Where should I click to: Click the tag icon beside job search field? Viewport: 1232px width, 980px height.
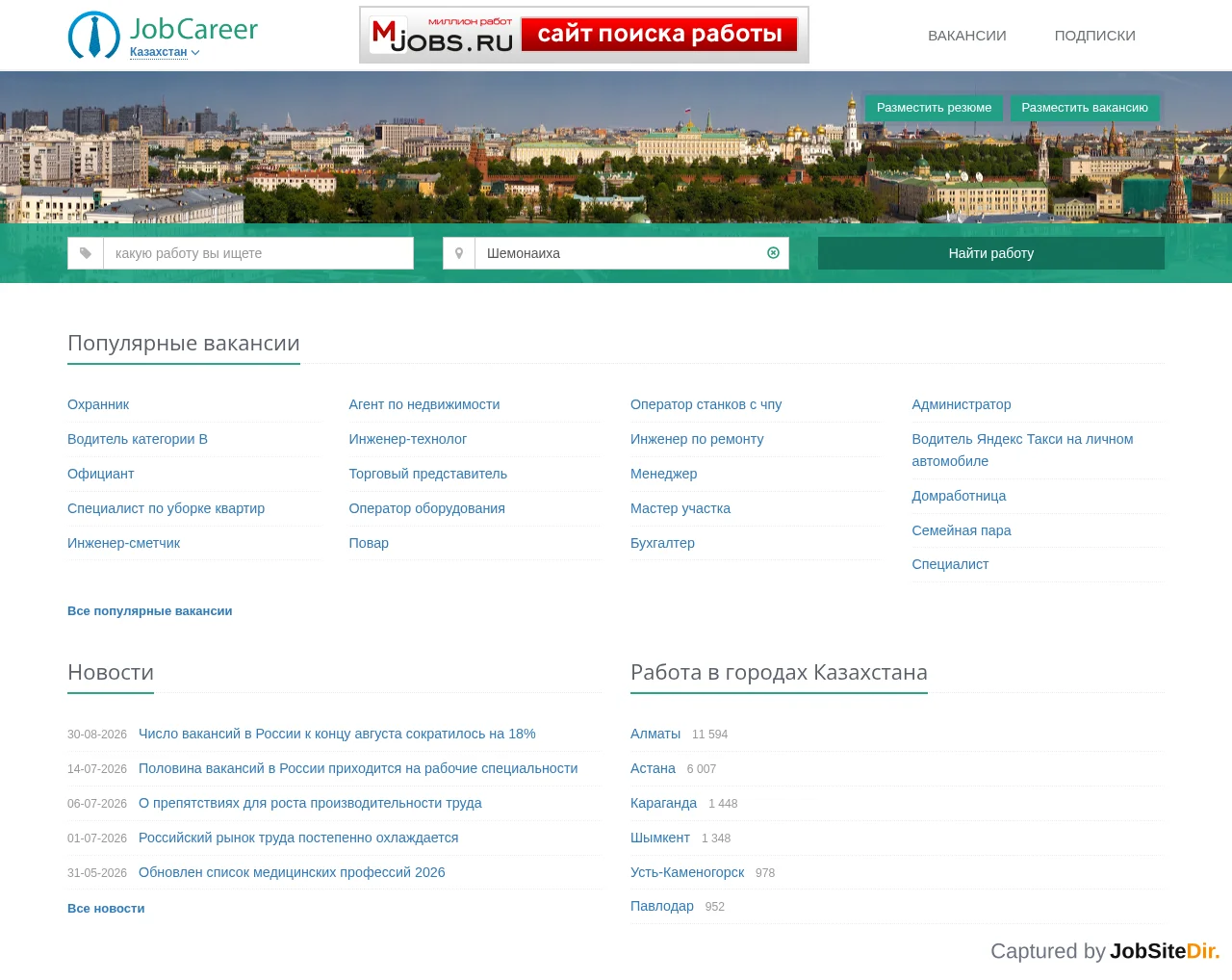[86, 253]
